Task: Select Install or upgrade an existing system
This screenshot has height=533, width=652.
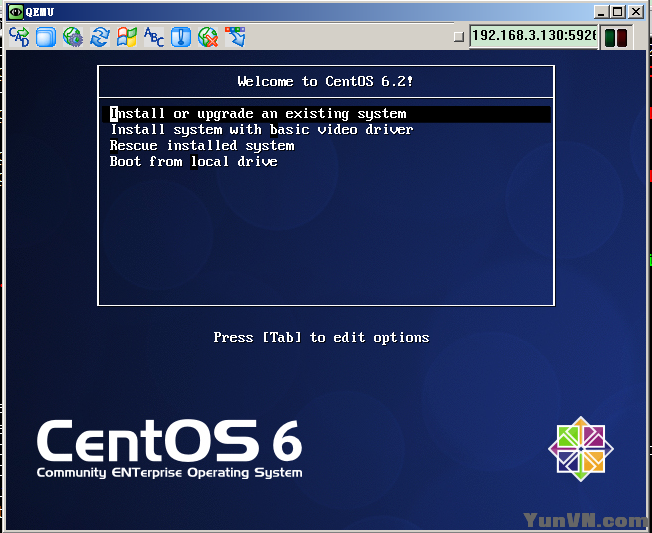Action: pyautogui.click(x=326, y=114)
